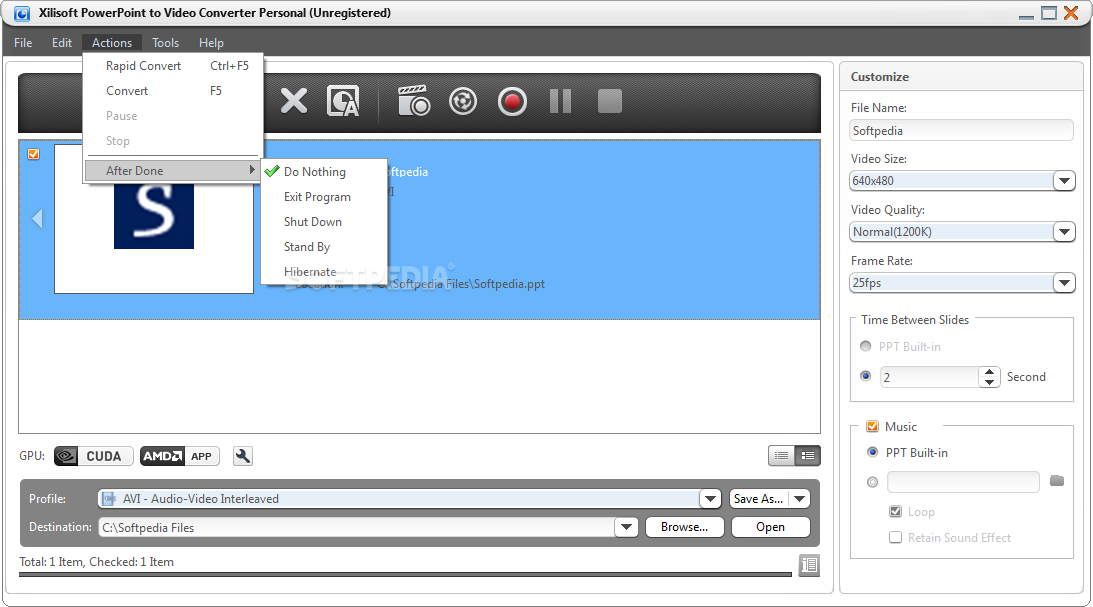This screenshot has width=1093, height=607.
Task: Open the Help menu
Action: click(211, 43)
